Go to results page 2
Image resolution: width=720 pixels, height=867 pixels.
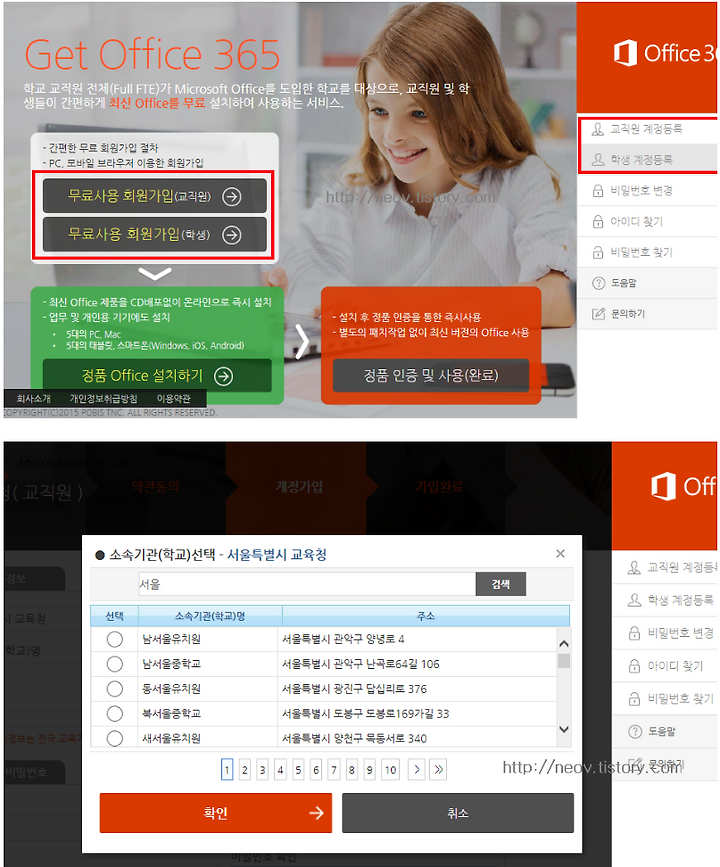[245, 770]
